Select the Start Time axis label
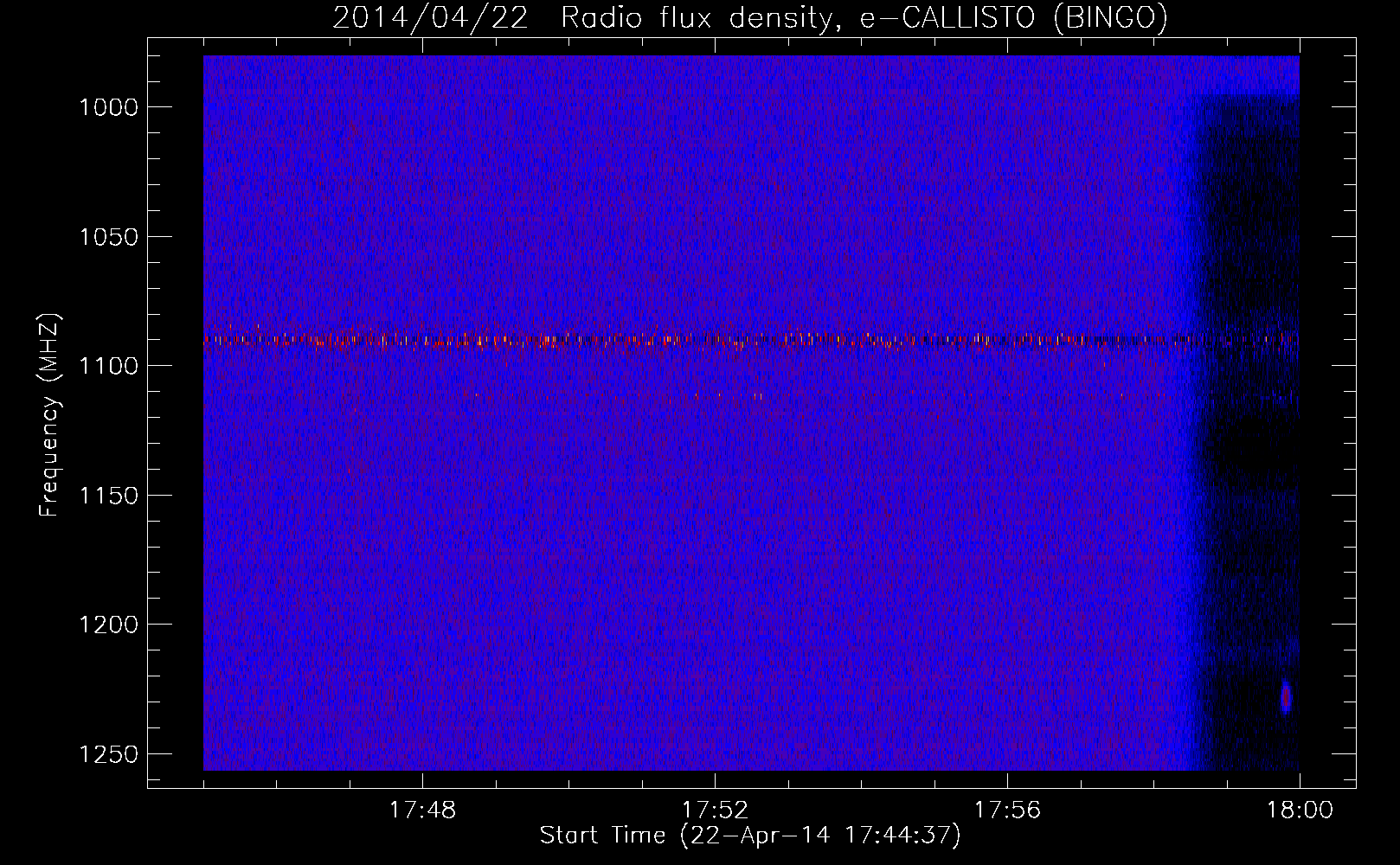Image resolution: width=1400 pixels, height=865 pixels. (x=750, y=836)
